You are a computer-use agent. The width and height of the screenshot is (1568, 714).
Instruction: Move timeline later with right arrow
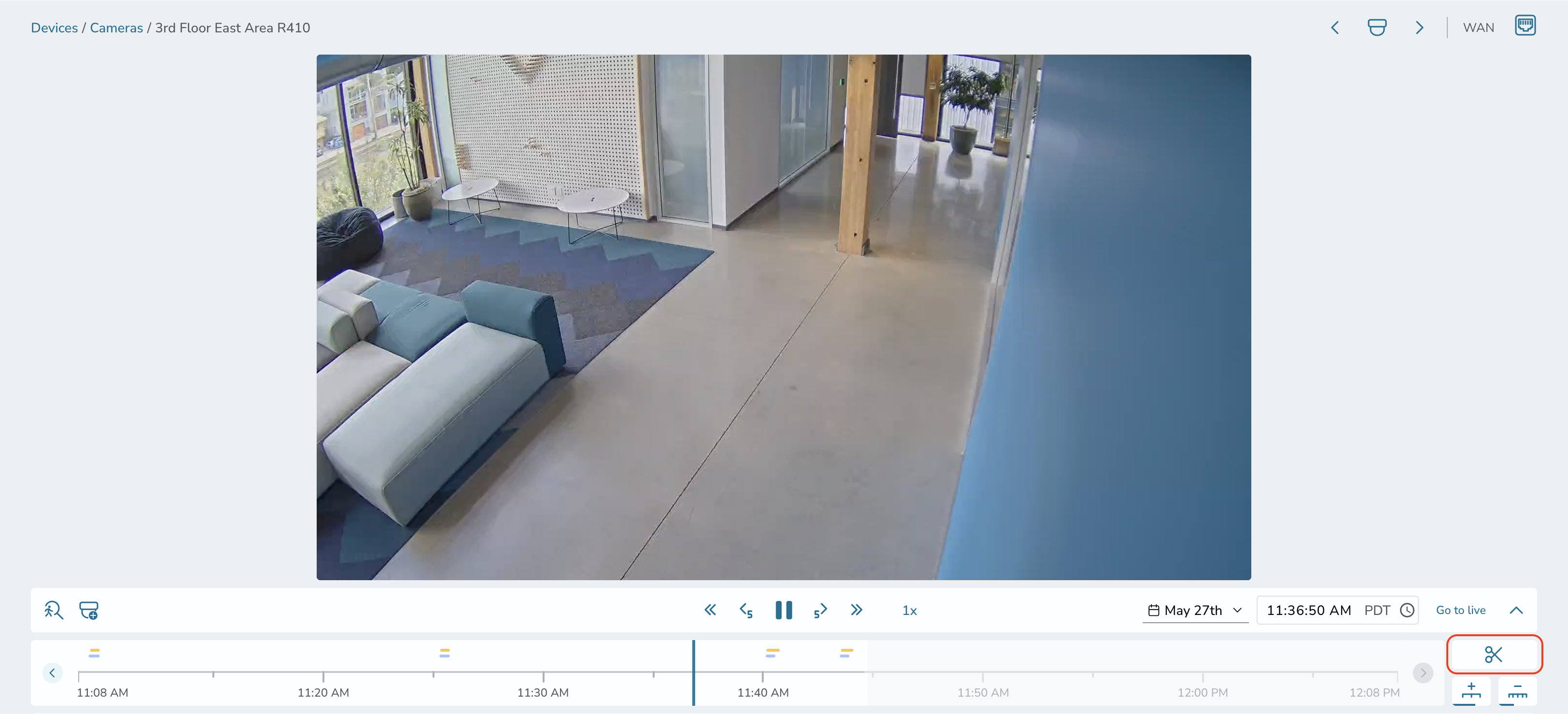[x=1423, y=672]
